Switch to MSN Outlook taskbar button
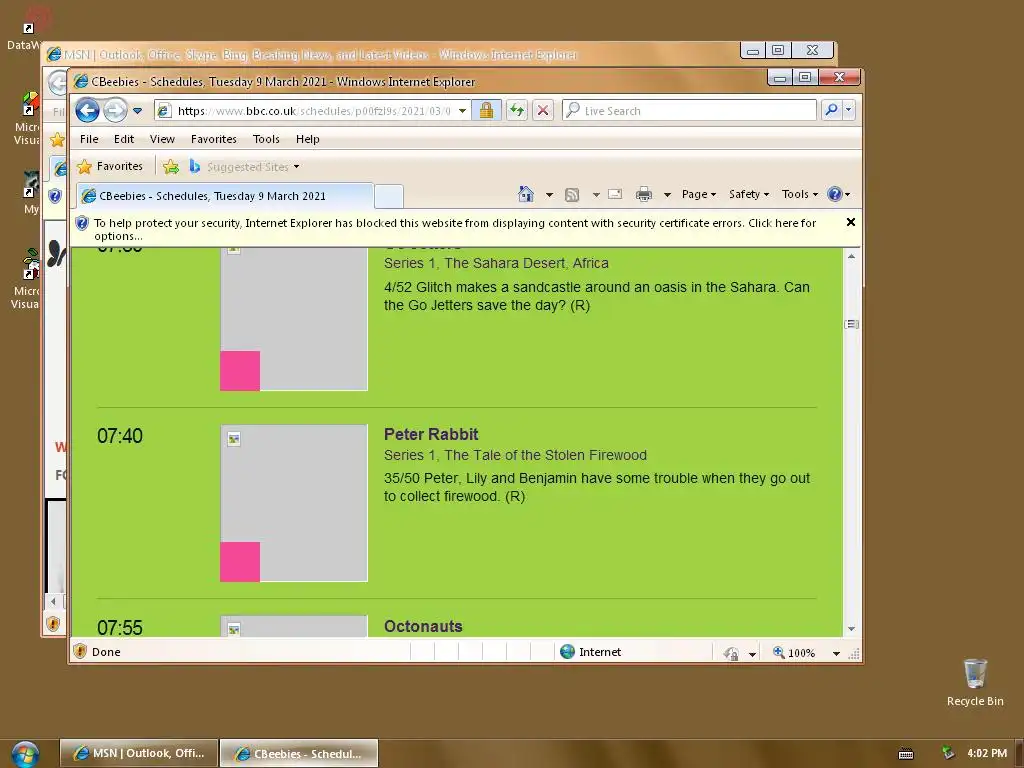This screenshot has width=1024, height=768. click(138, 753)
